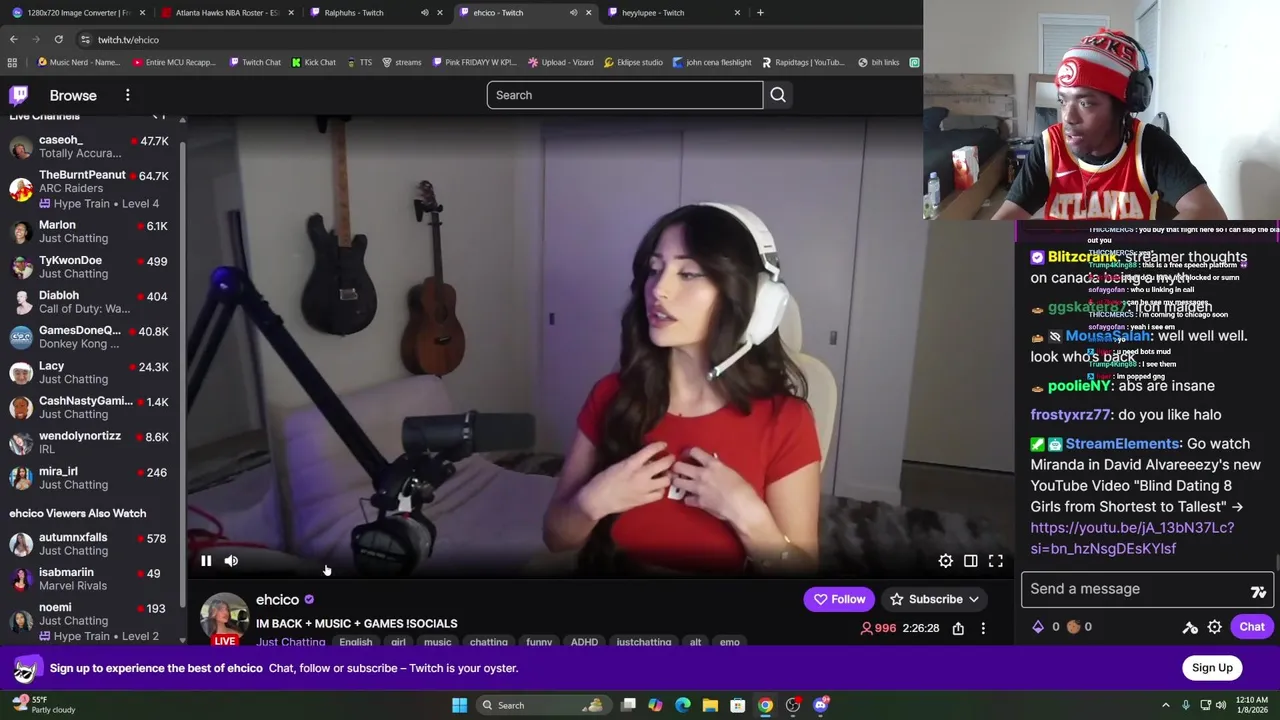Enter fullscreen on the video player
The image size is (1280, 720).
pyautogui.click(x=995, y=561)
